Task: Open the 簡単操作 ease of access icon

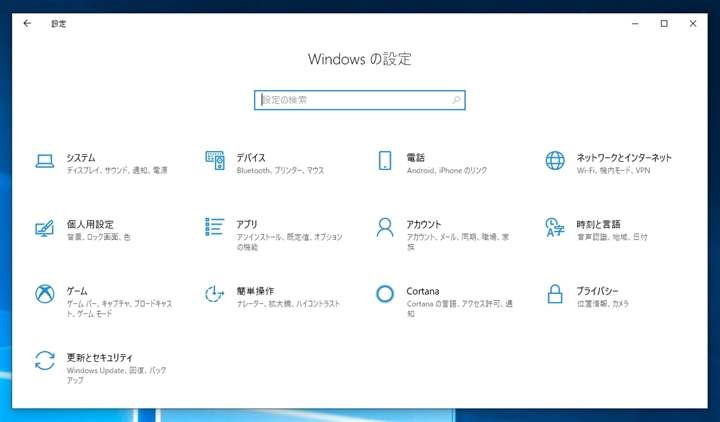Action: point(214,294)
